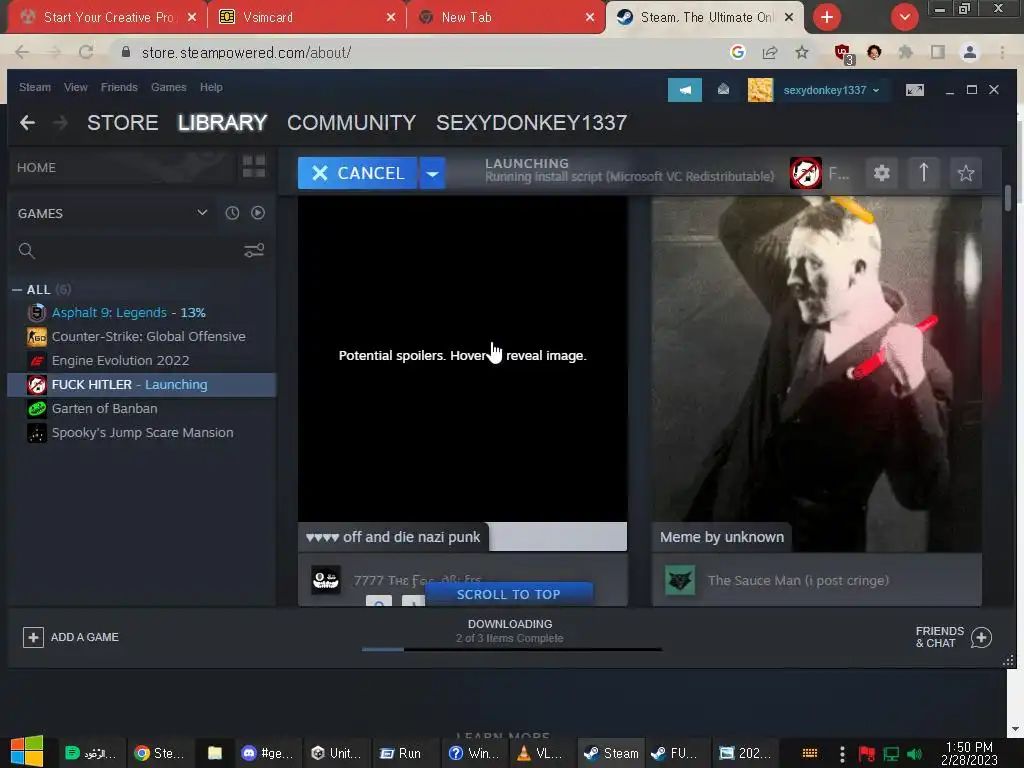Click Chrome address bar URL
Viewport: 1024px width, 768px height.
(246, 52)
